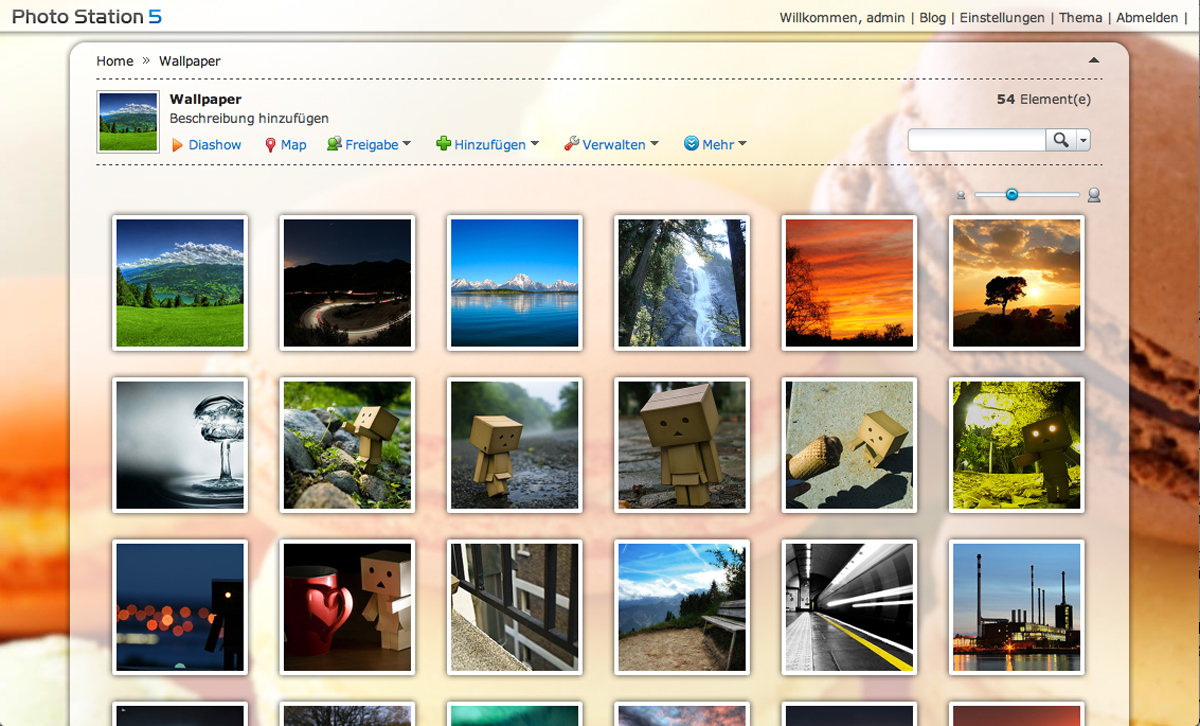Open the lone tree sunset photo
The height and width of the screenshot is (726, 1200).
pyautogui.click(x=1016, y=283)
